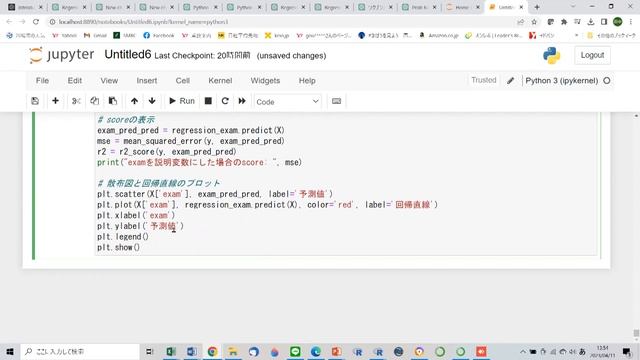Click inside the code cell editor
The height and width of the screenshot is (360, 640).
pos(346,184)
